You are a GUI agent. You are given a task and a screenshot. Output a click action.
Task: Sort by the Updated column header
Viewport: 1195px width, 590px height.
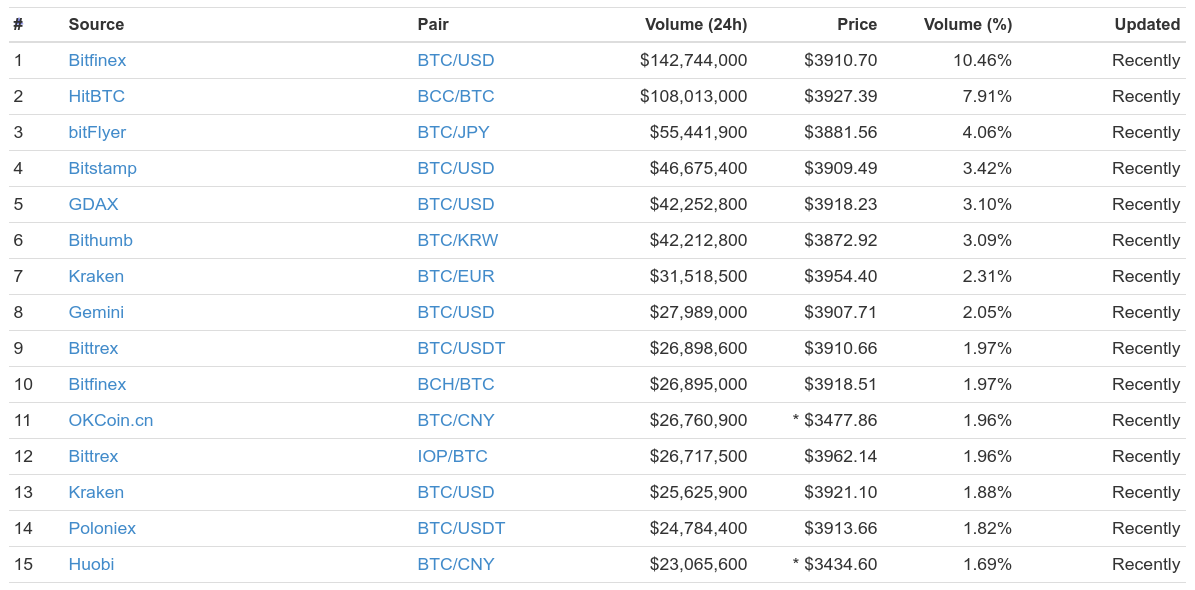coord(1147,24)
